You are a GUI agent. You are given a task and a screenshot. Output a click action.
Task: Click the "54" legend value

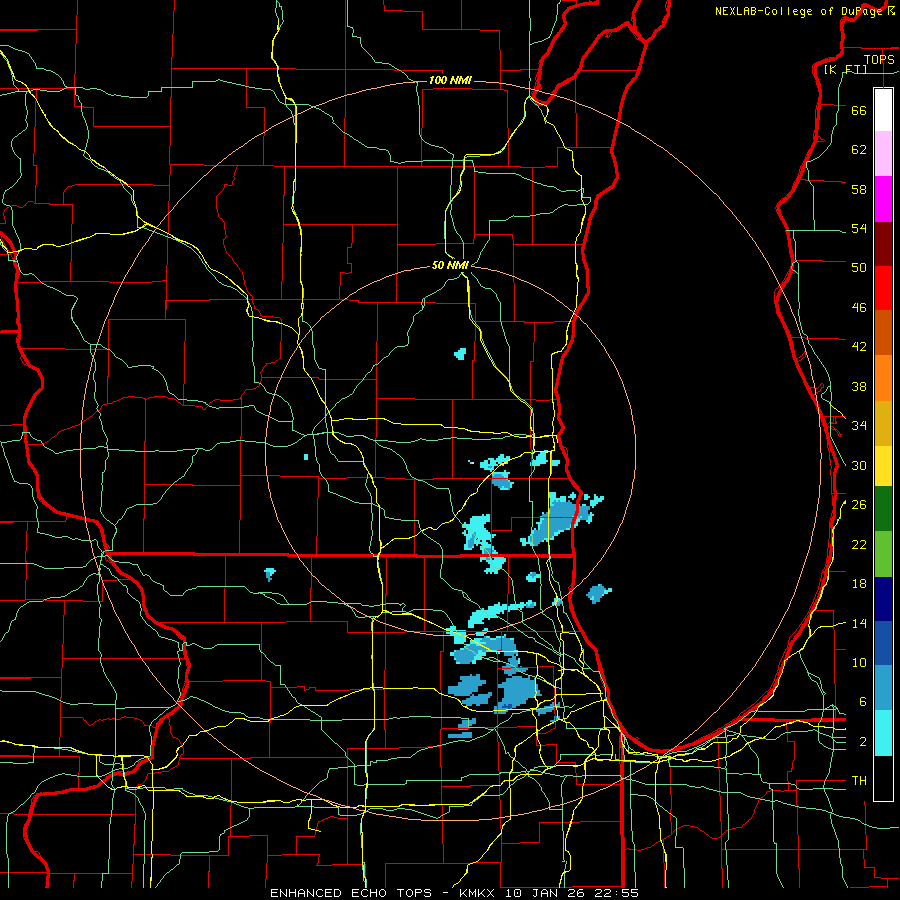coord(859,228)
